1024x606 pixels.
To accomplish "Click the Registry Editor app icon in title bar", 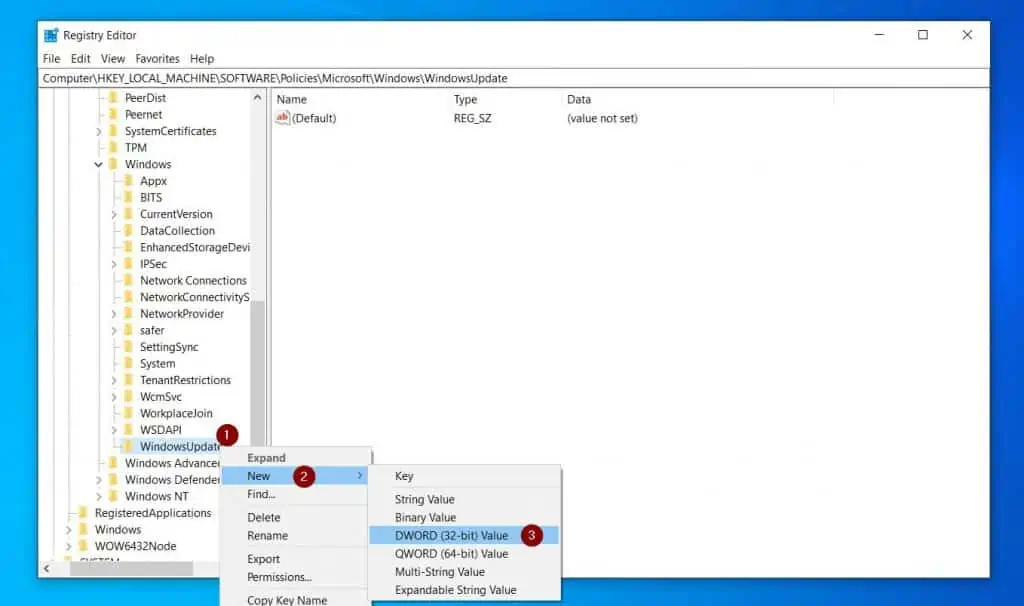I will click(51, 35).
